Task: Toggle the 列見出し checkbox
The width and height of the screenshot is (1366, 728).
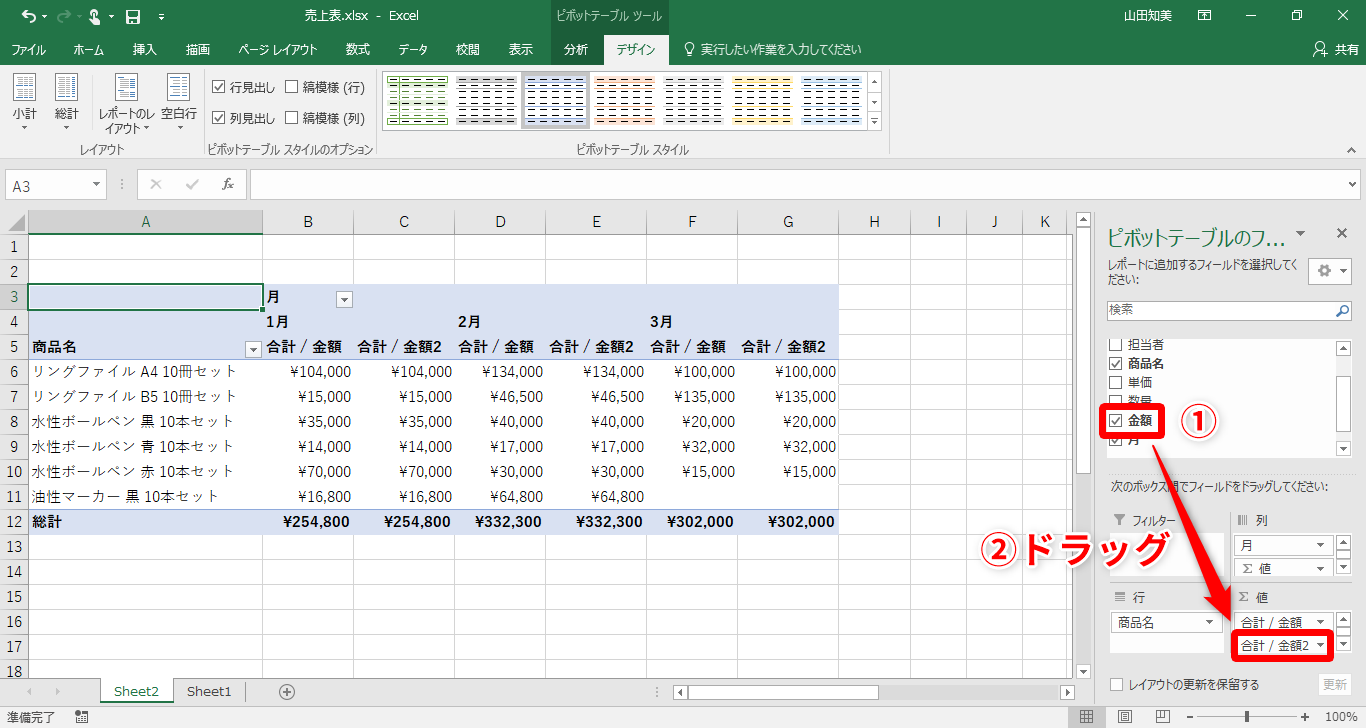Action: pyautogui.click(x=219, y=118)
